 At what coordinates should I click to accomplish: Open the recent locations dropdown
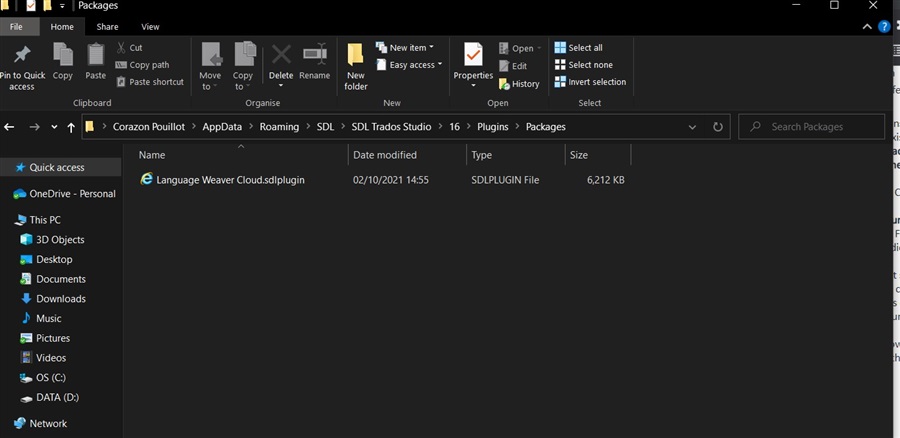(55, 127)
